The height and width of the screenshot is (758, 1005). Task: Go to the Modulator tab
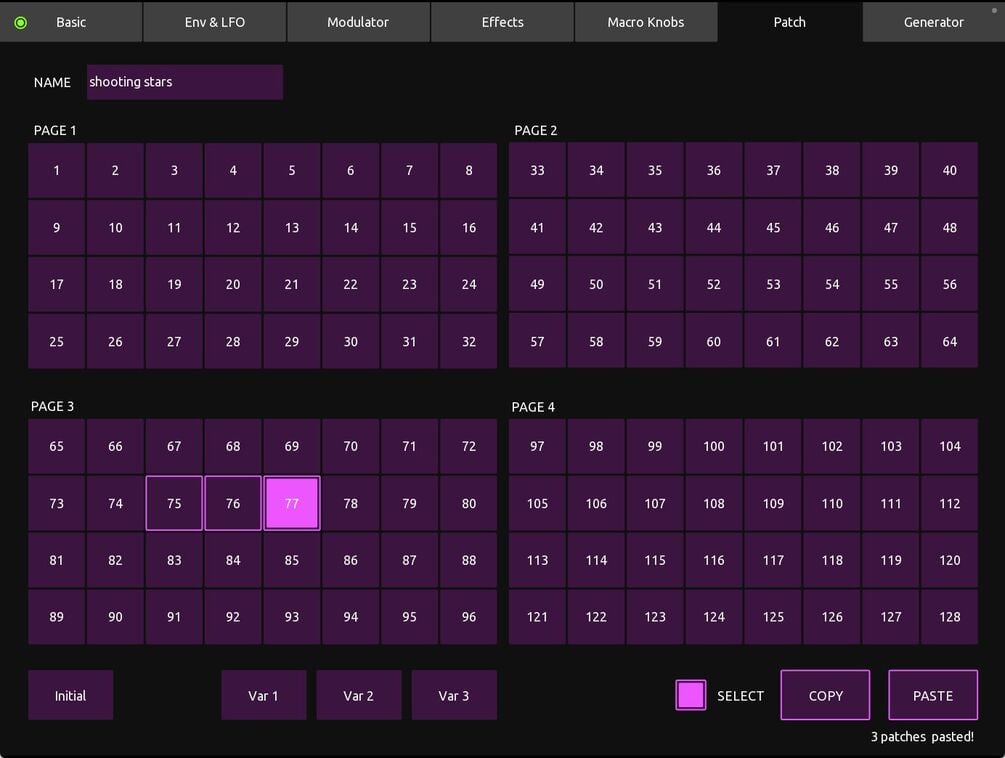358,22
